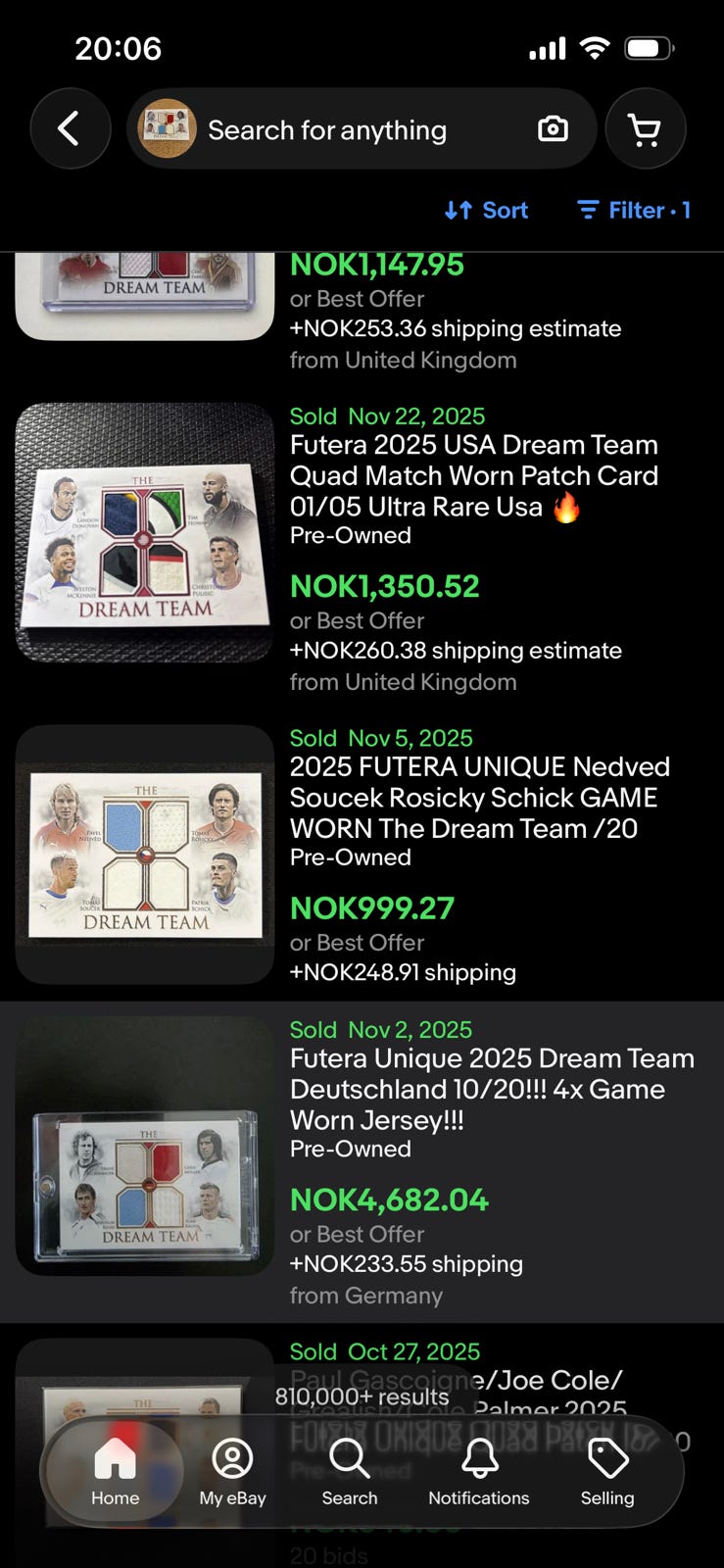
Task: Tap the search bar card thumbnail icon
Action: point(167,129)
